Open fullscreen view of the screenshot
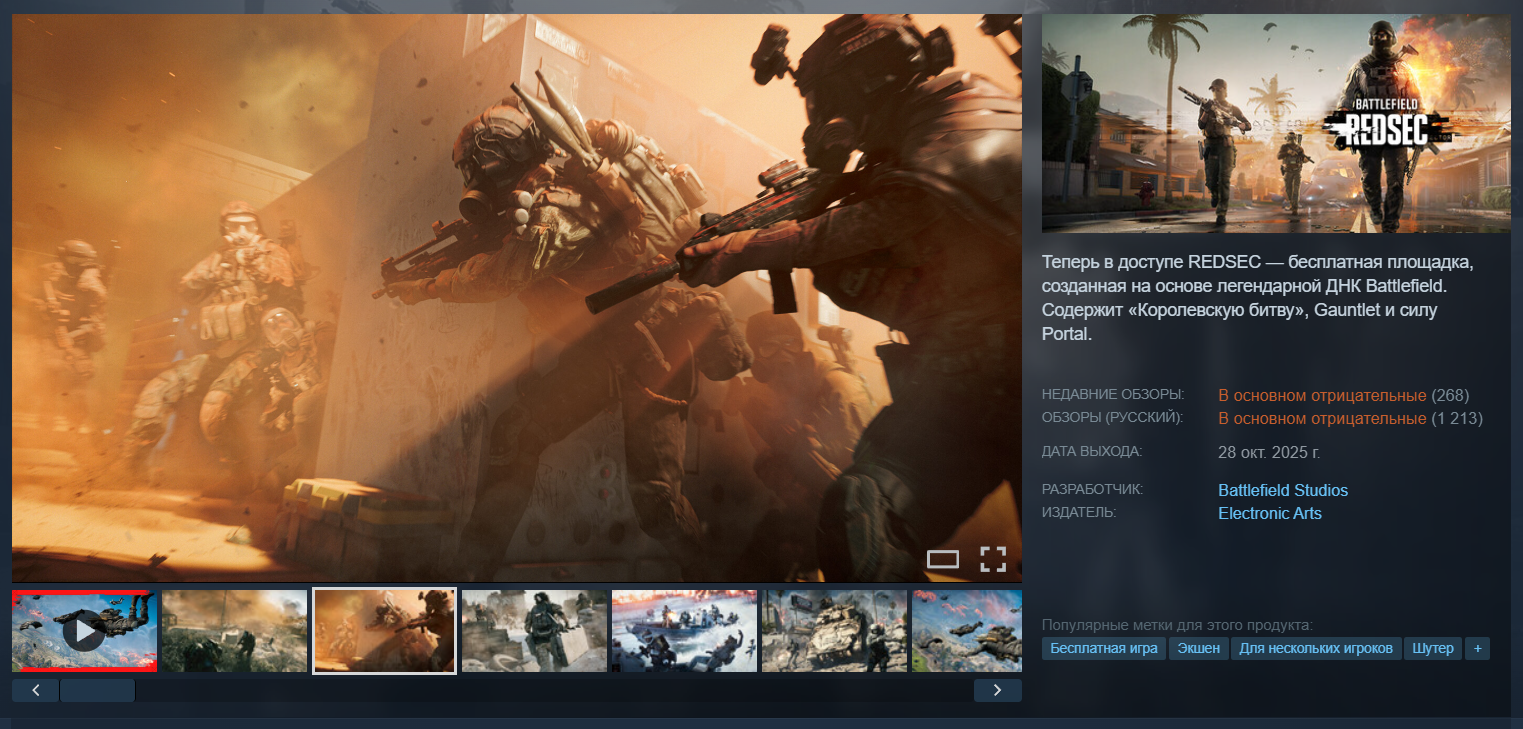 coord(992,560)
